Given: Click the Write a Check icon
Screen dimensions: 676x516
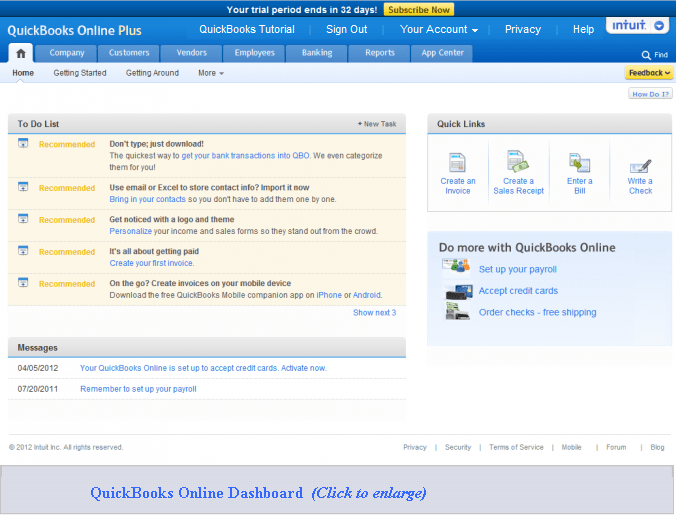Looking at the screenshot, I should pos(640,166).
